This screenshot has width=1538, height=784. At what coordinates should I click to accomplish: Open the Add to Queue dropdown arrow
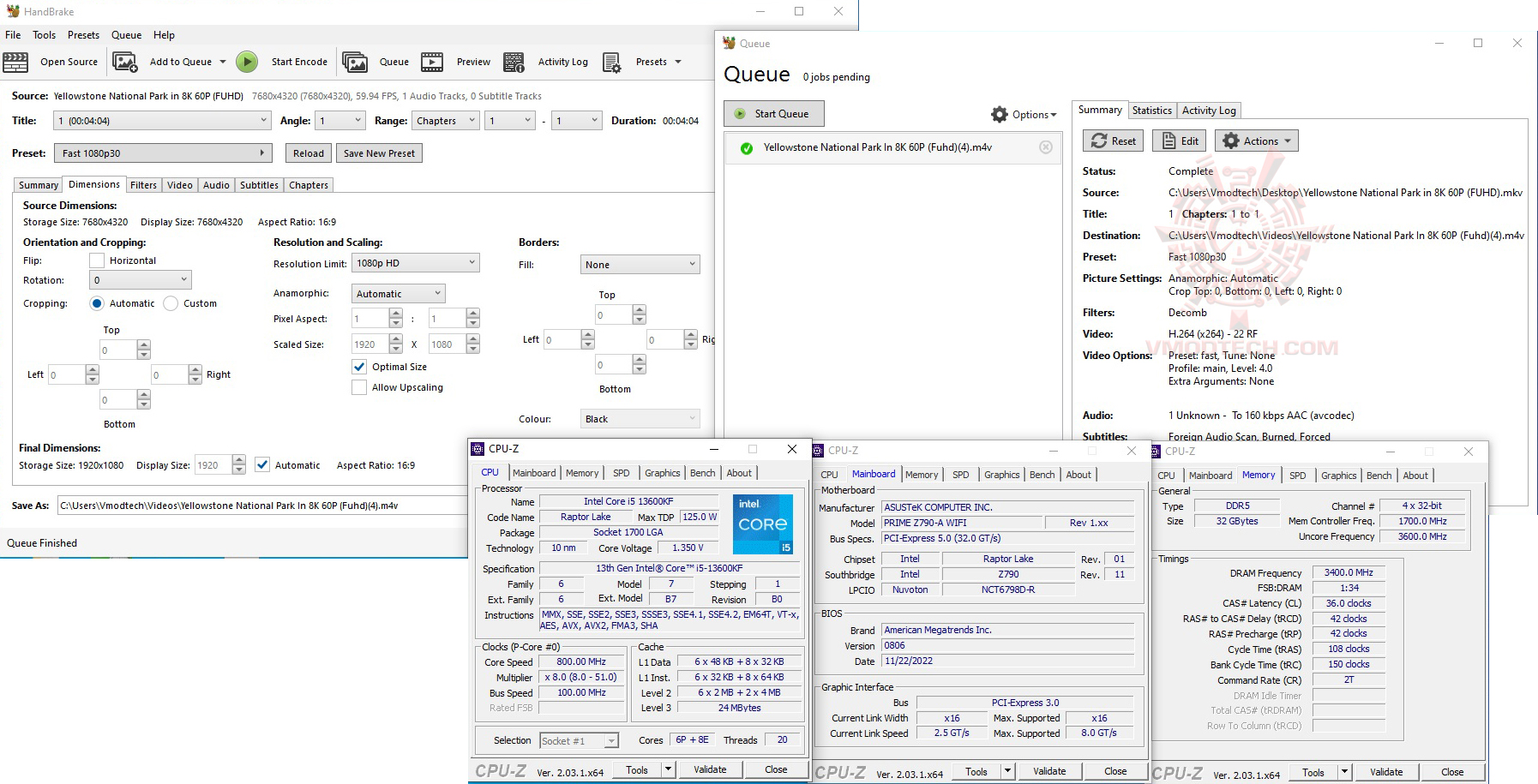tap(223, 62)
